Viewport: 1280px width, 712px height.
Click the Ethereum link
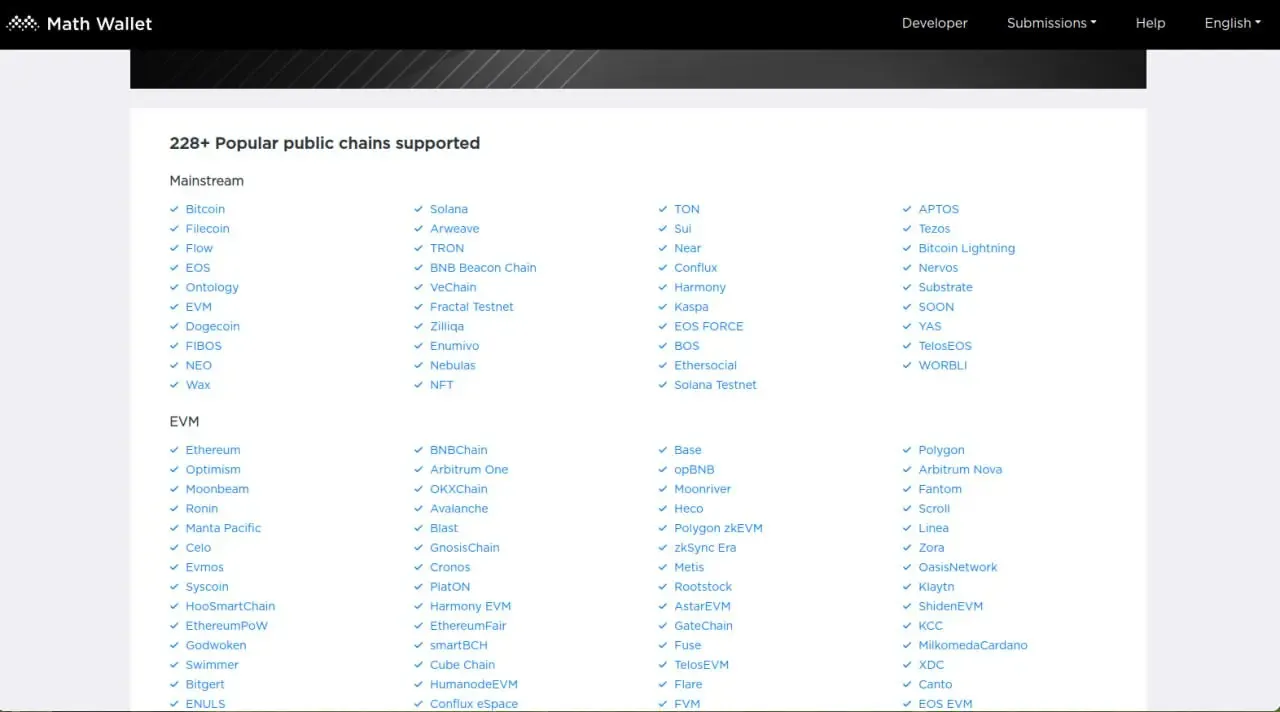pyautogui.click(x=213, y=450)
